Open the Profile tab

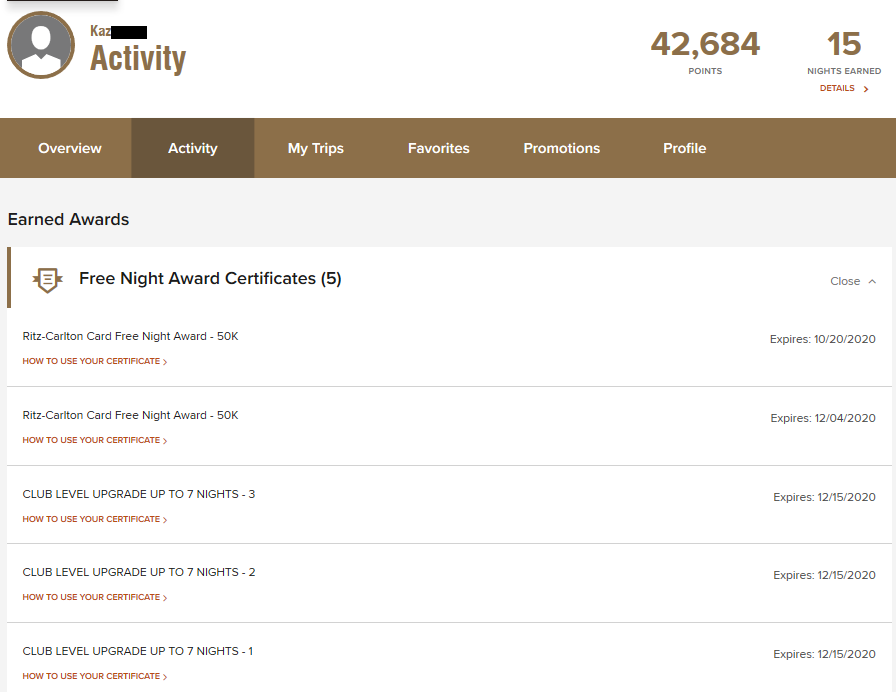(x=685, y=148)
